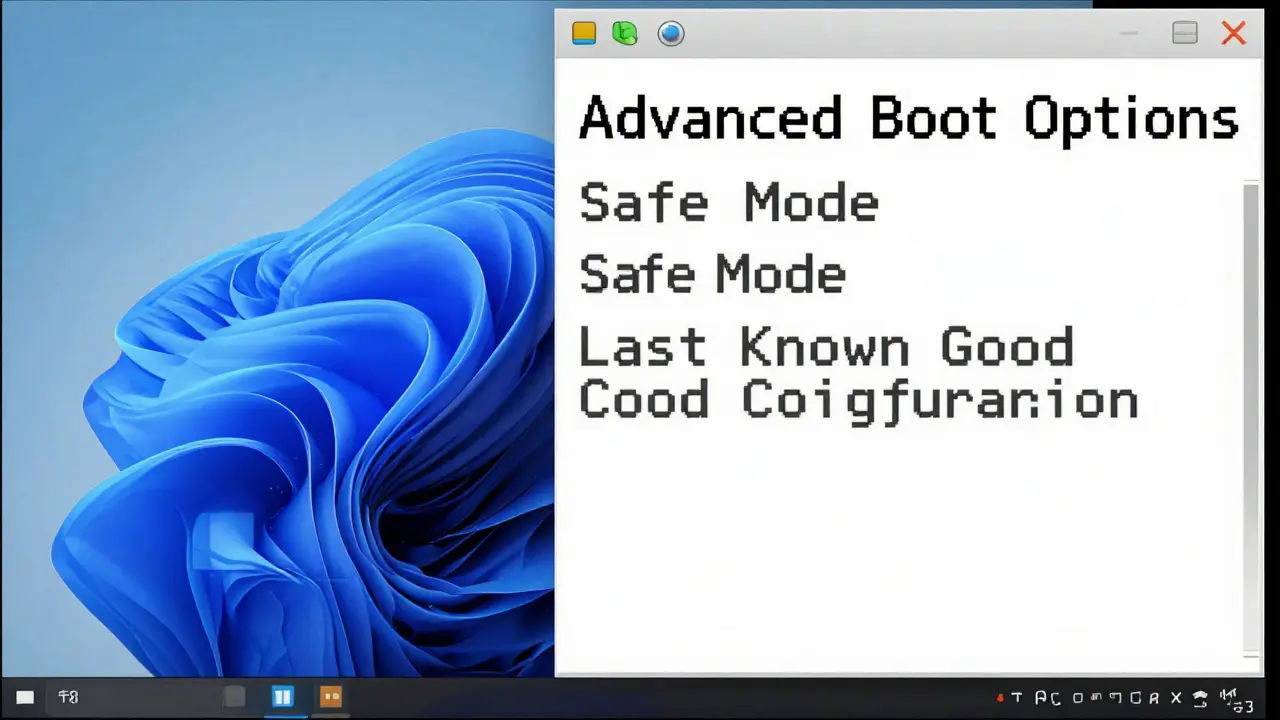Open the orange taskbar application

(x=330, y=697)
